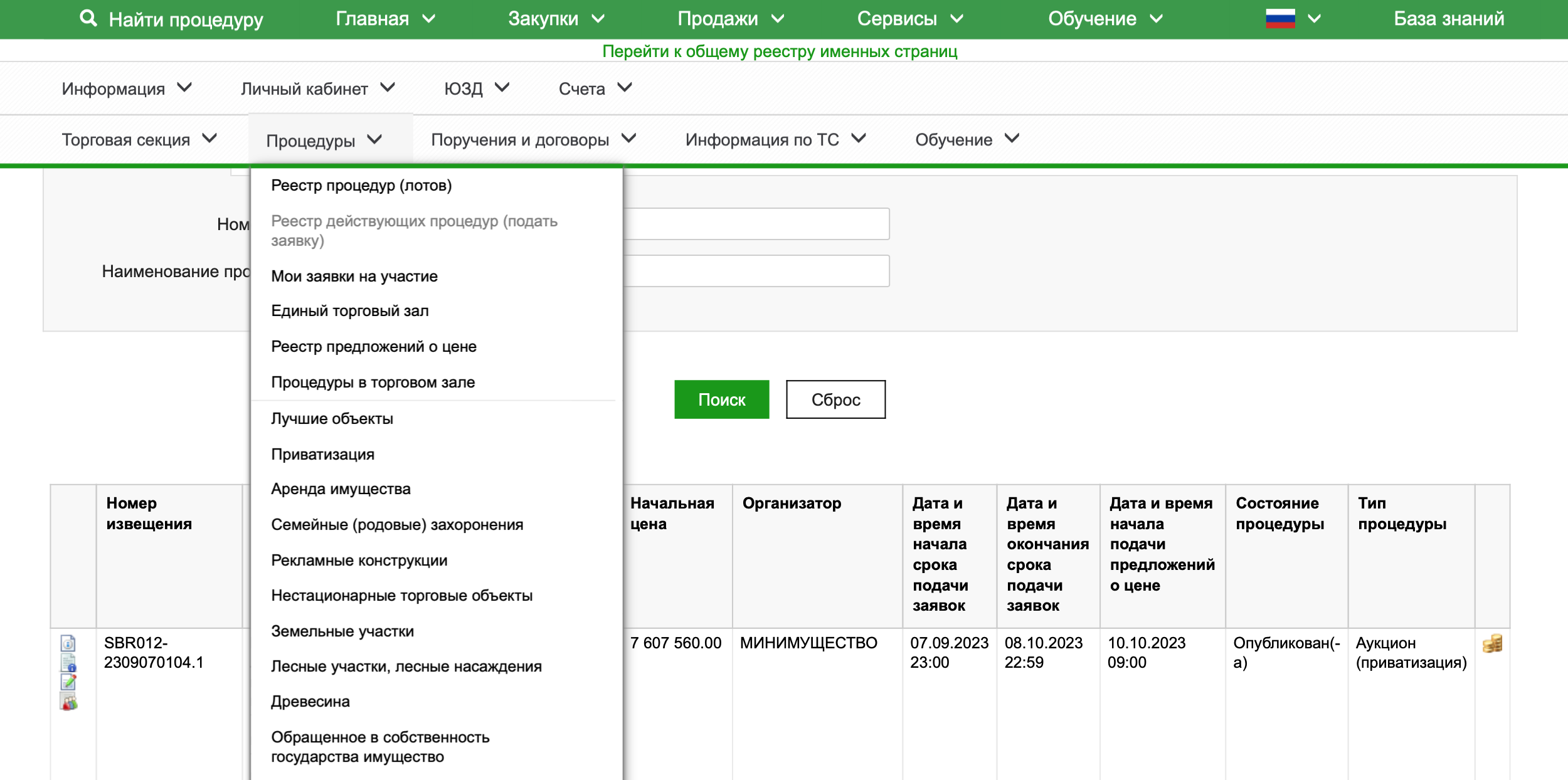Image resolution: width=1568 pixels, height=780 pixels.
Task: Select Аренда имущества from the dropdown
Action: [x=341, y=488]
